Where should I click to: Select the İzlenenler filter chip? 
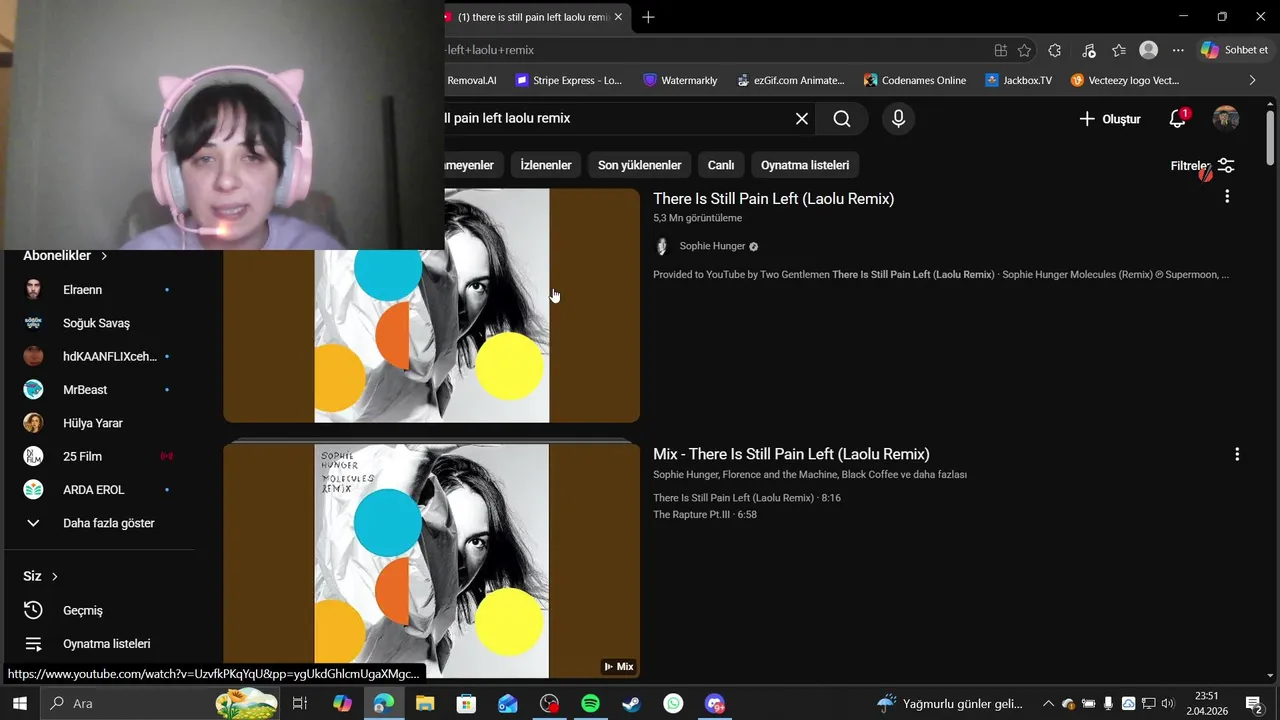click(546, 165)
